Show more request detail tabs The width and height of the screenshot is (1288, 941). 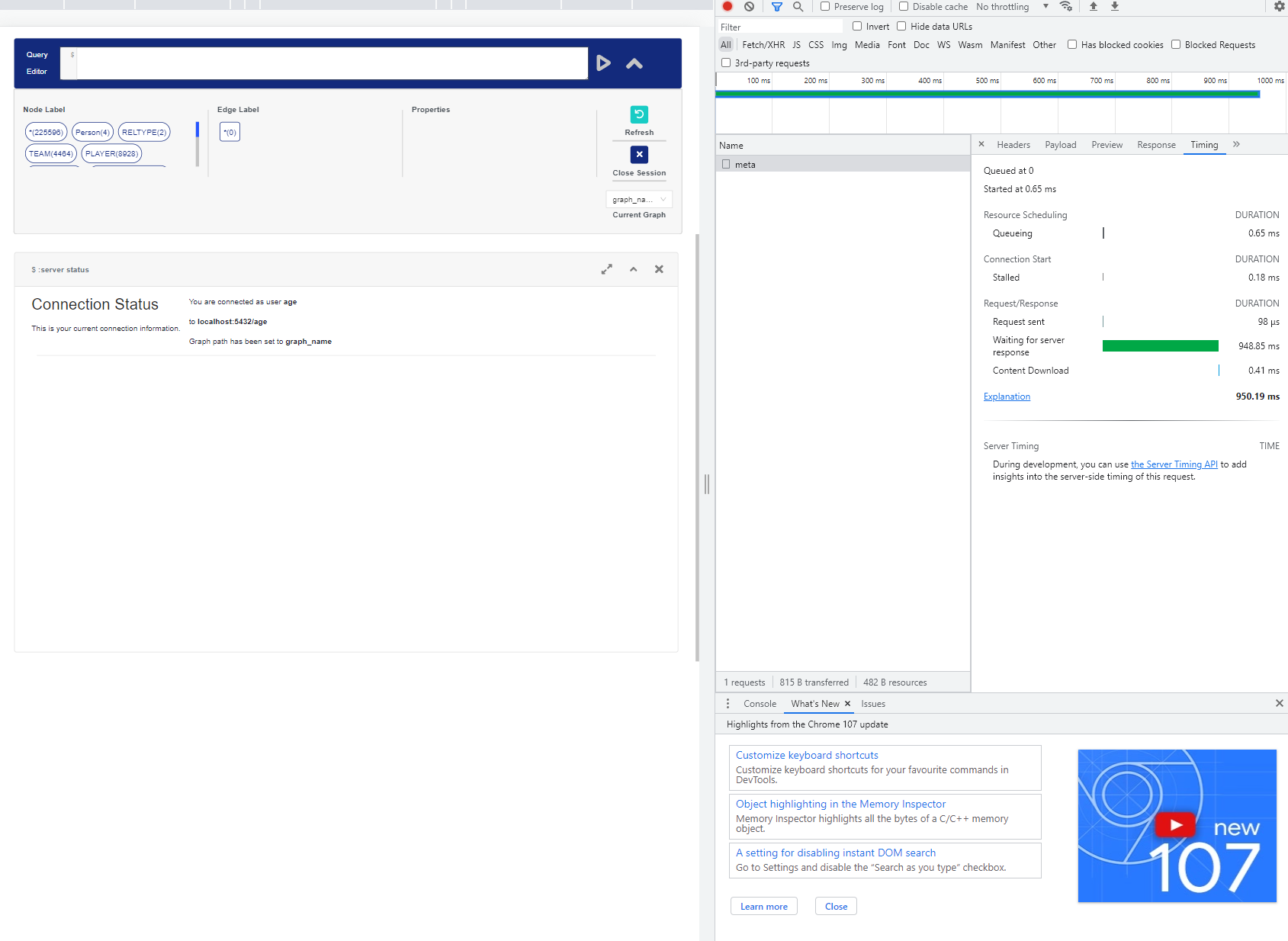[x=1236, y=144]
